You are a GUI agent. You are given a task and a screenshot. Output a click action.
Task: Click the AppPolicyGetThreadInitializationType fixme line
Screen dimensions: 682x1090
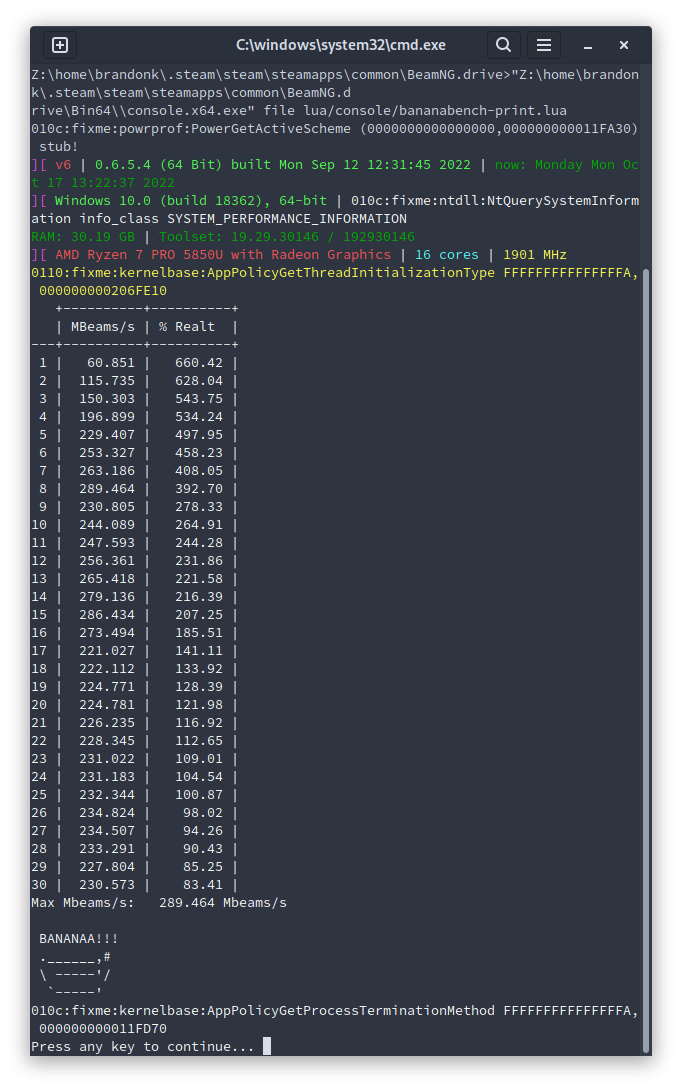coord(335,282)
